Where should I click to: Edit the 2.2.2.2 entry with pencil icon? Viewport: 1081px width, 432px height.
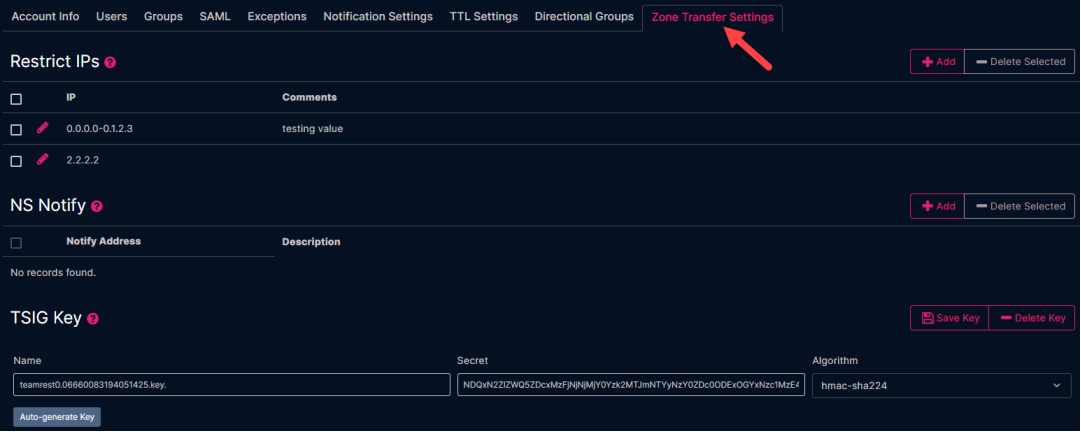pyautogui.click(x=43, y=160)
